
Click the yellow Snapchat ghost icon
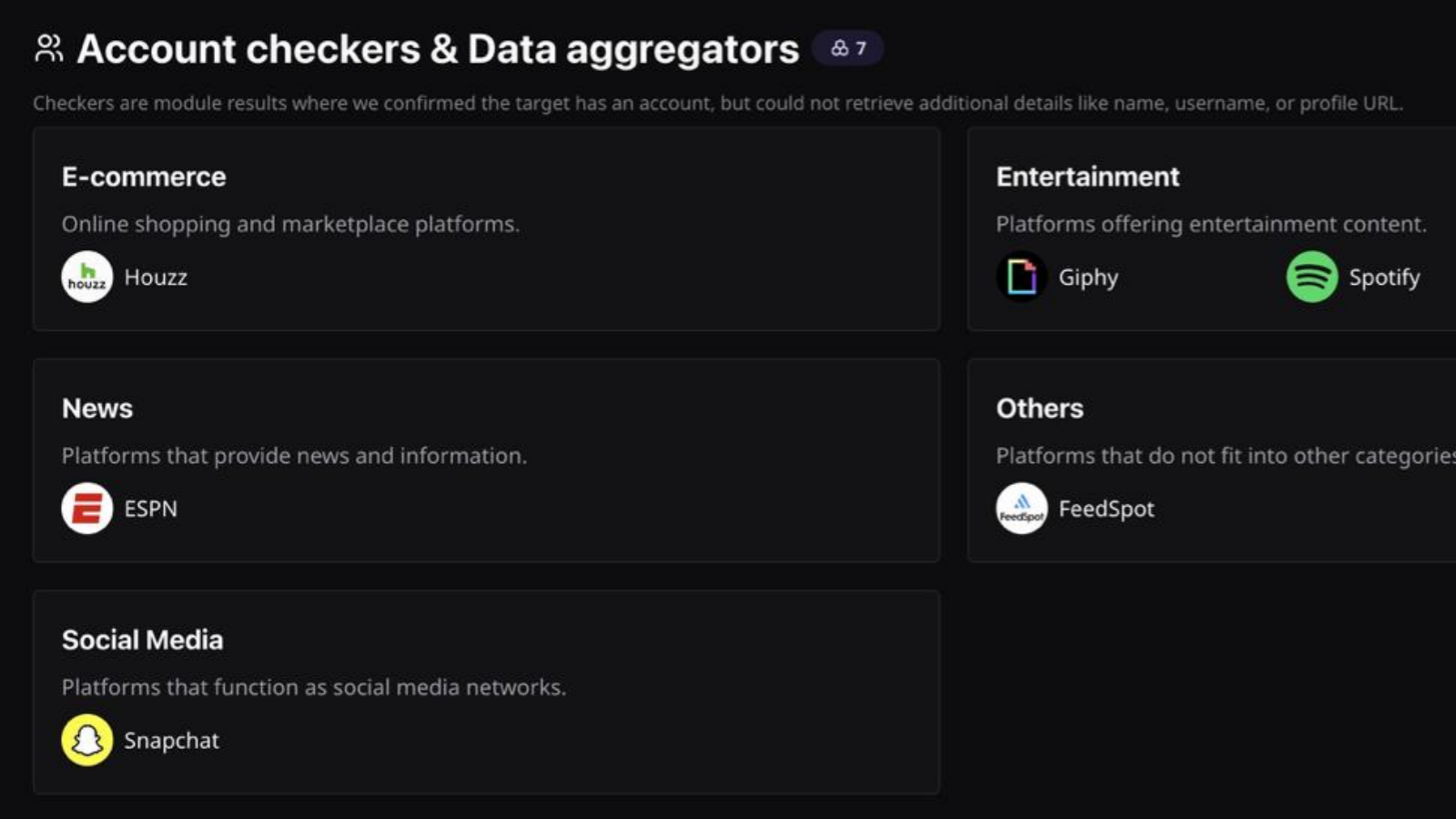[x=87, y=740]
